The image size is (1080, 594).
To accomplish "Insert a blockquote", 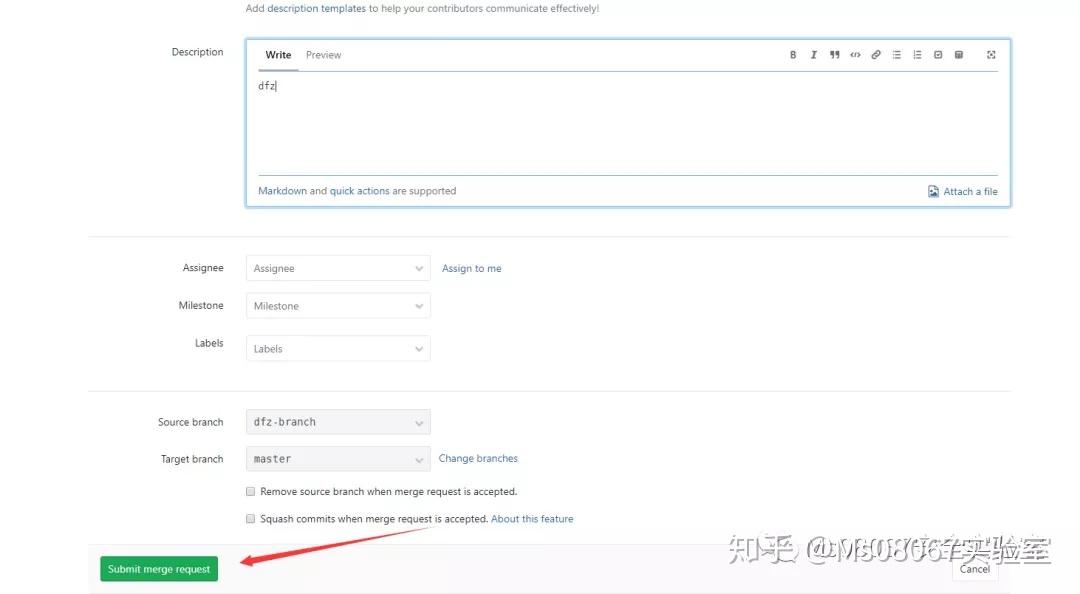I will pos(834,54).
